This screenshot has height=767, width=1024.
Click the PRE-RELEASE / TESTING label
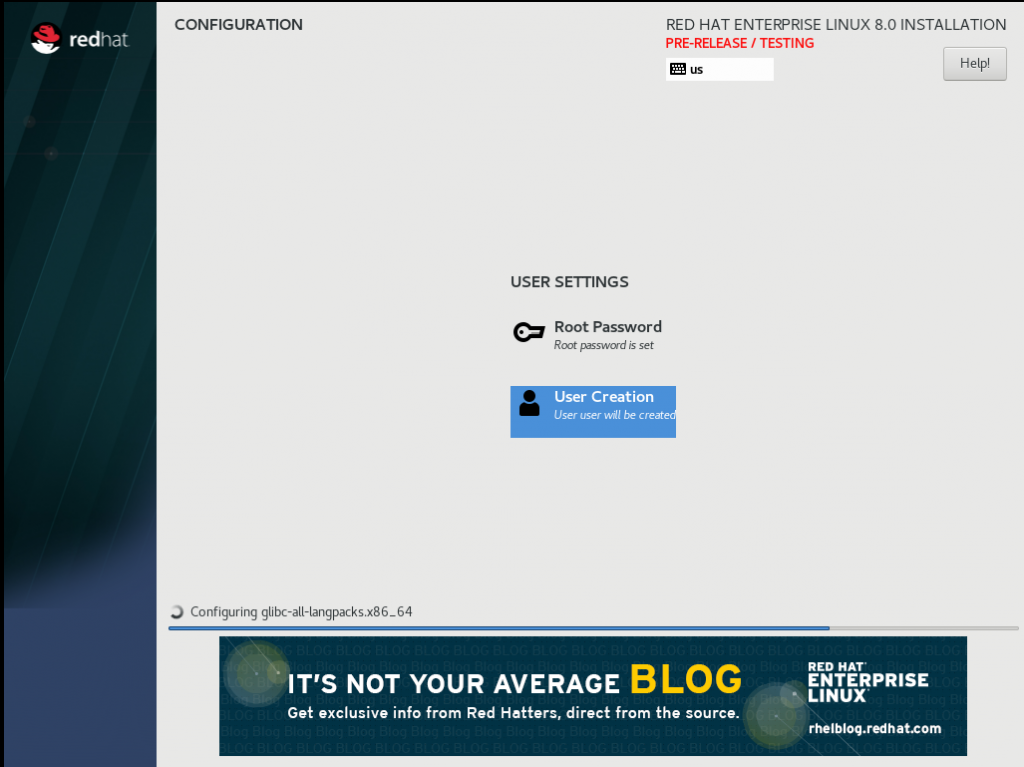click(740, 43)
